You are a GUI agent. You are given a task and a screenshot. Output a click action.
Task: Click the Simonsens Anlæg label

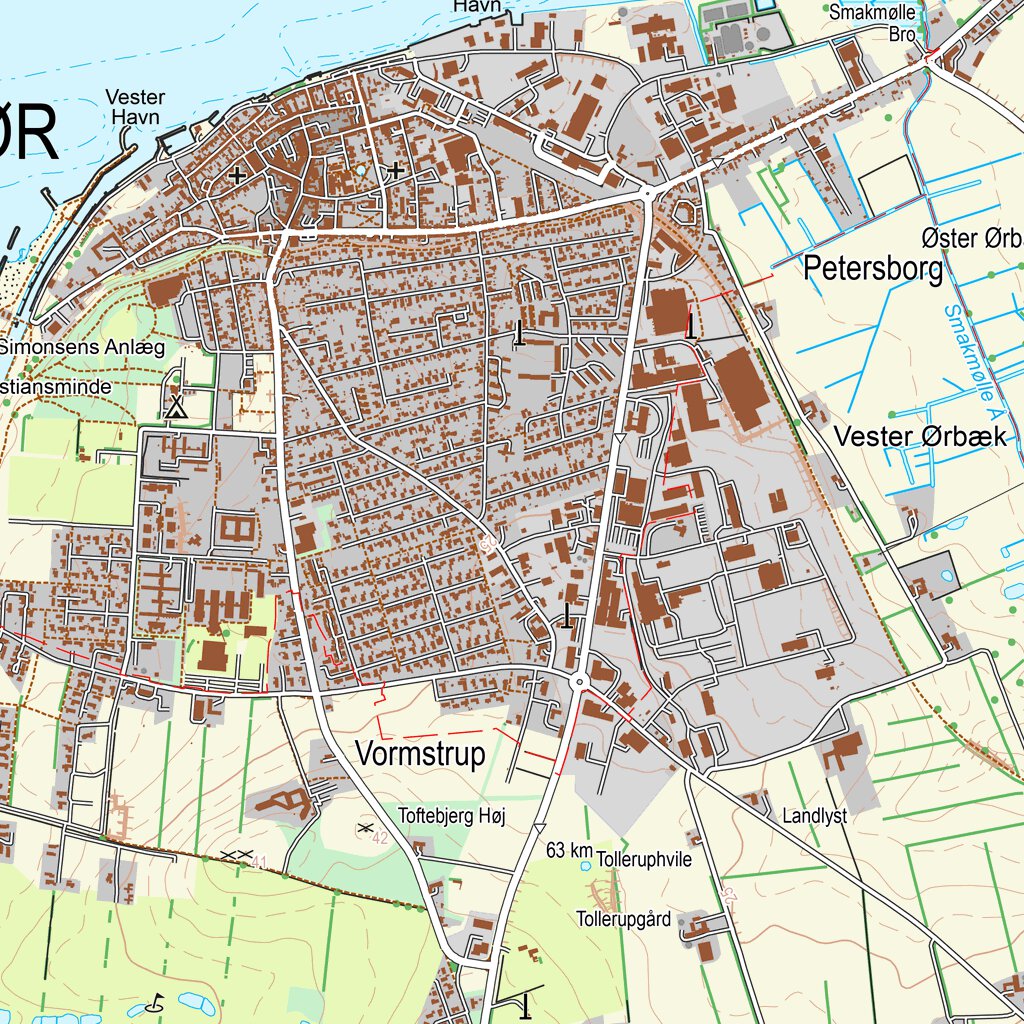tap(82, 347)
